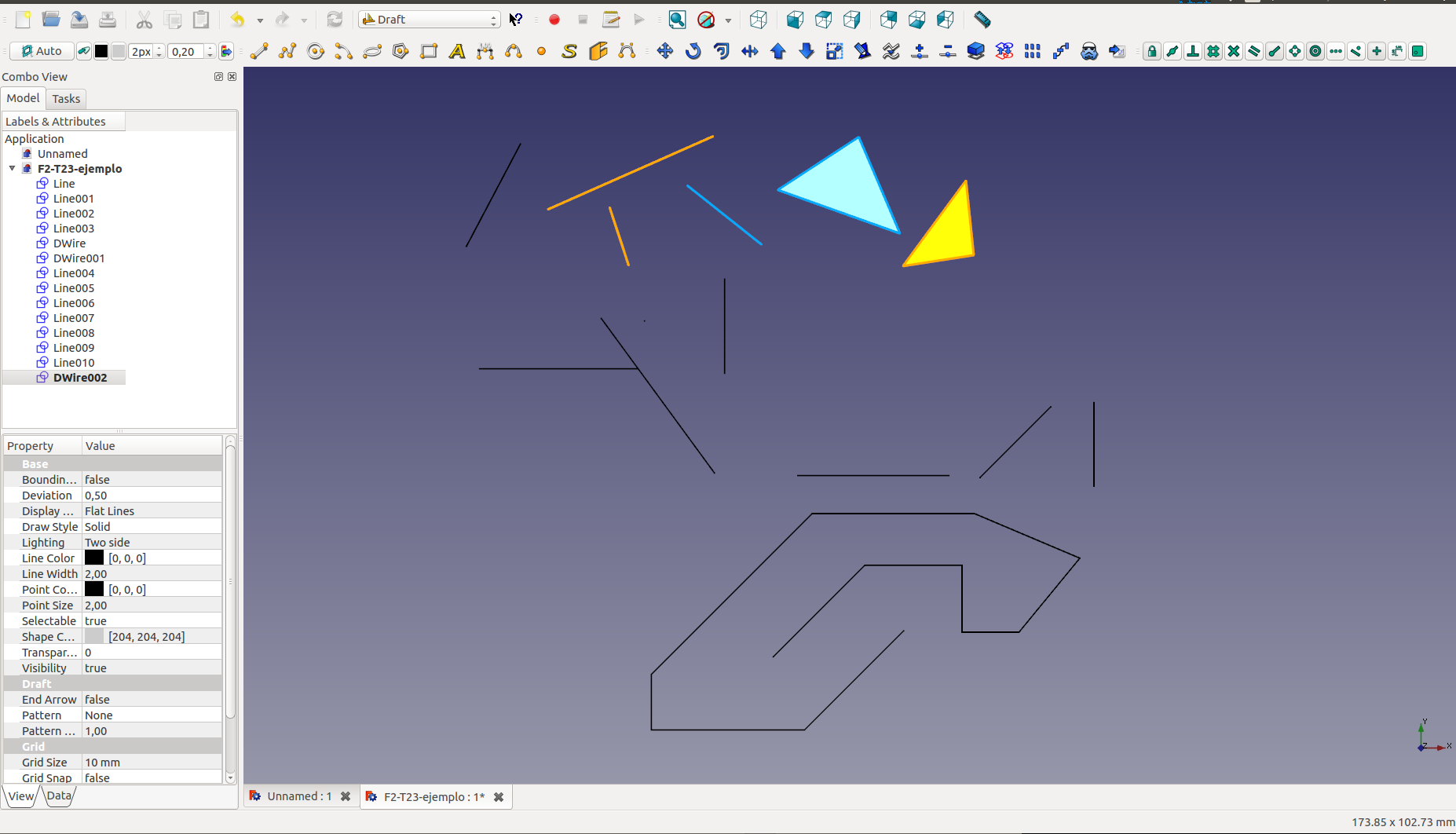Select DWire001 in the model tree
This screenshot has width=1456, height=834.
pyautogui.click(x=79, y=258)
